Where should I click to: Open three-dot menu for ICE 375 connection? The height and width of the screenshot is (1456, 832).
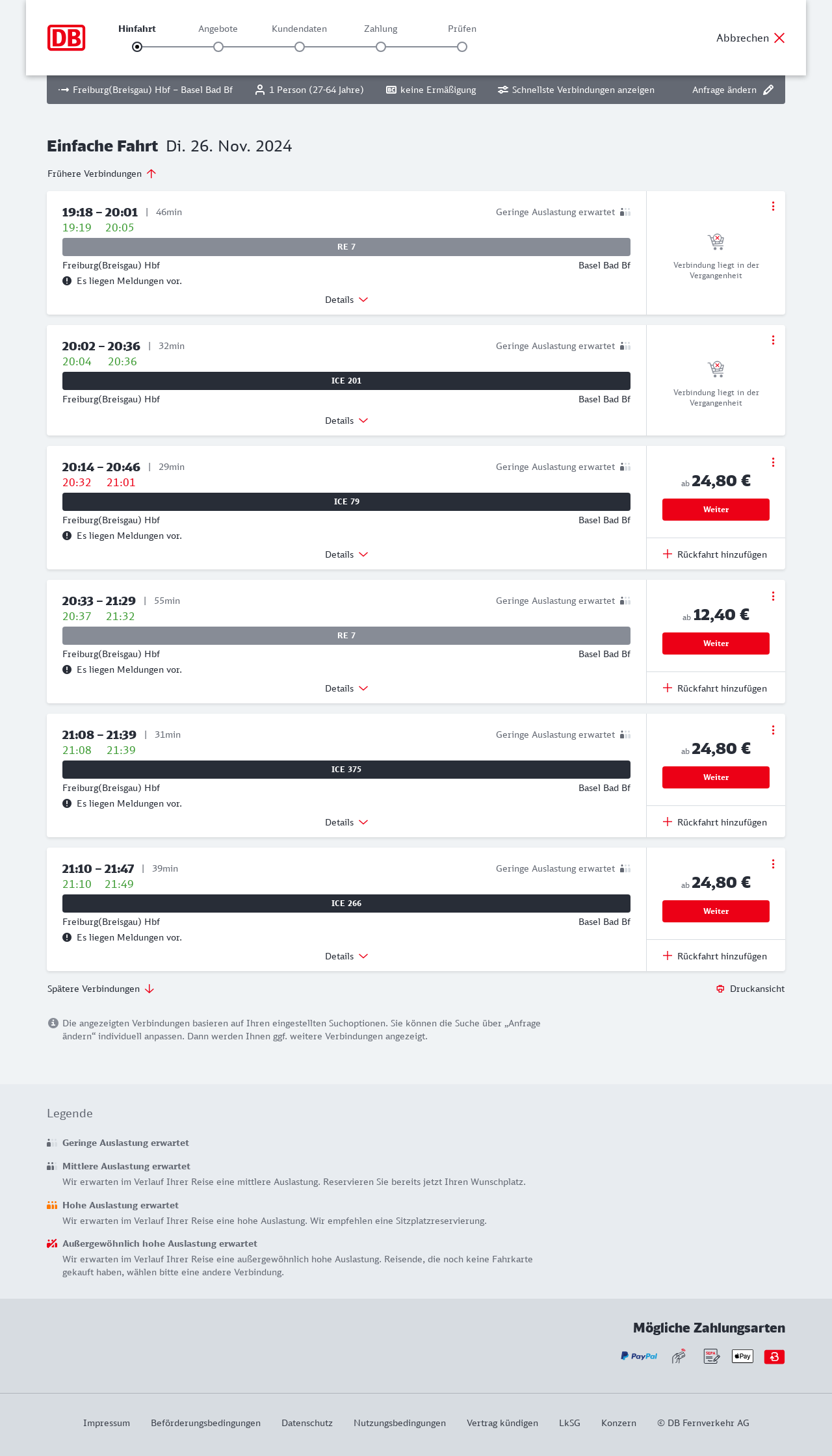[773, 730]
